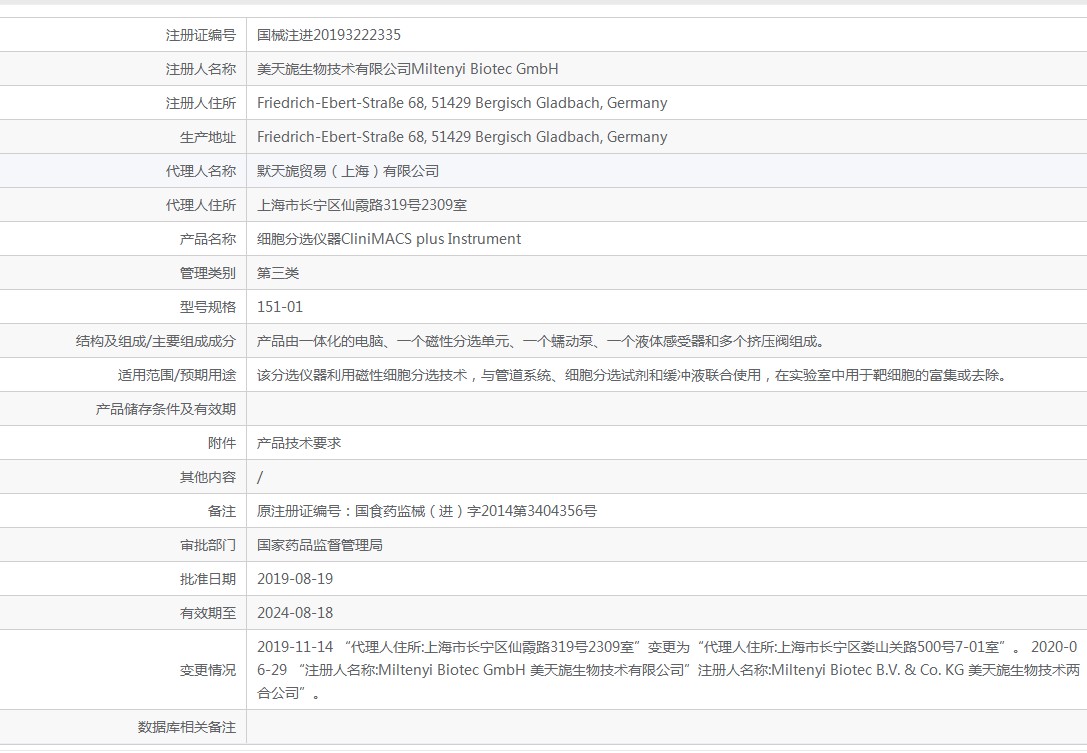Select the 注册人名称 label cell

pos(123,69)
